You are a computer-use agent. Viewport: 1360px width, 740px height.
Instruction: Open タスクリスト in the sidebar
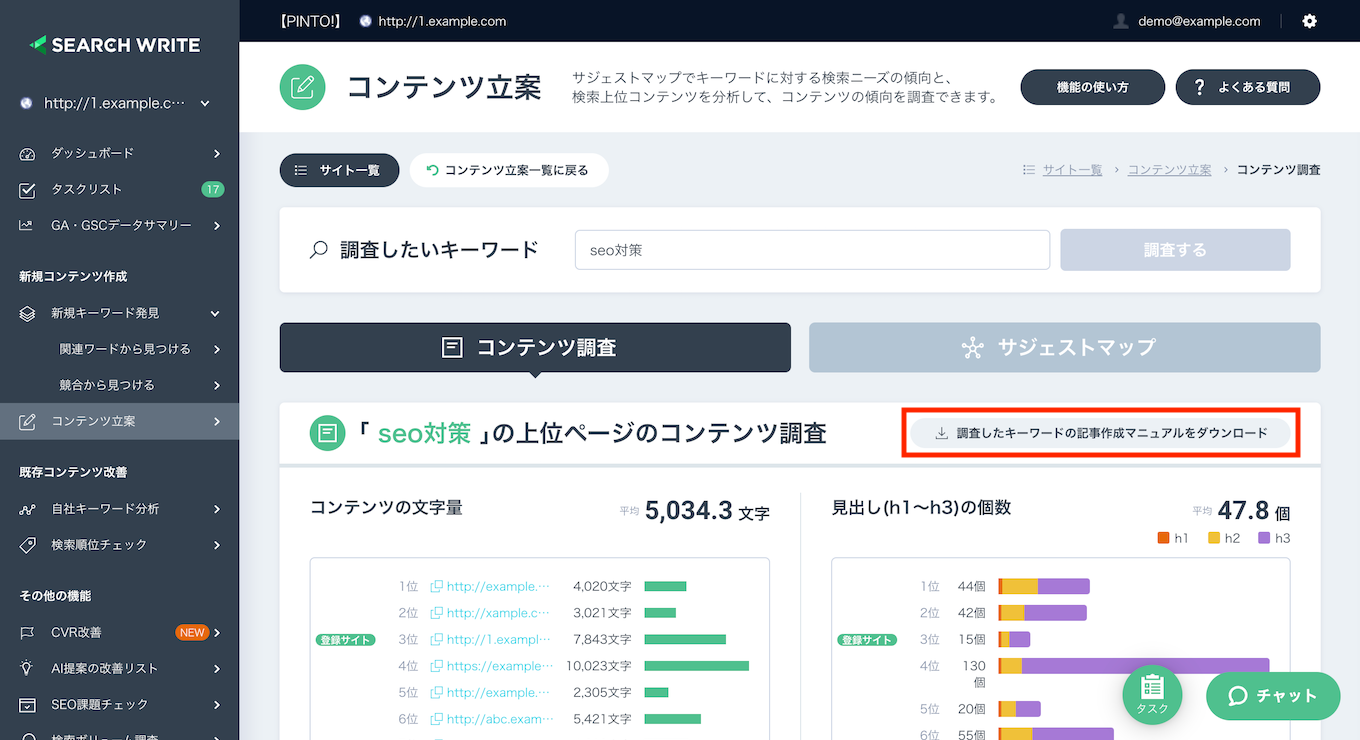click(x=87, y=189)
